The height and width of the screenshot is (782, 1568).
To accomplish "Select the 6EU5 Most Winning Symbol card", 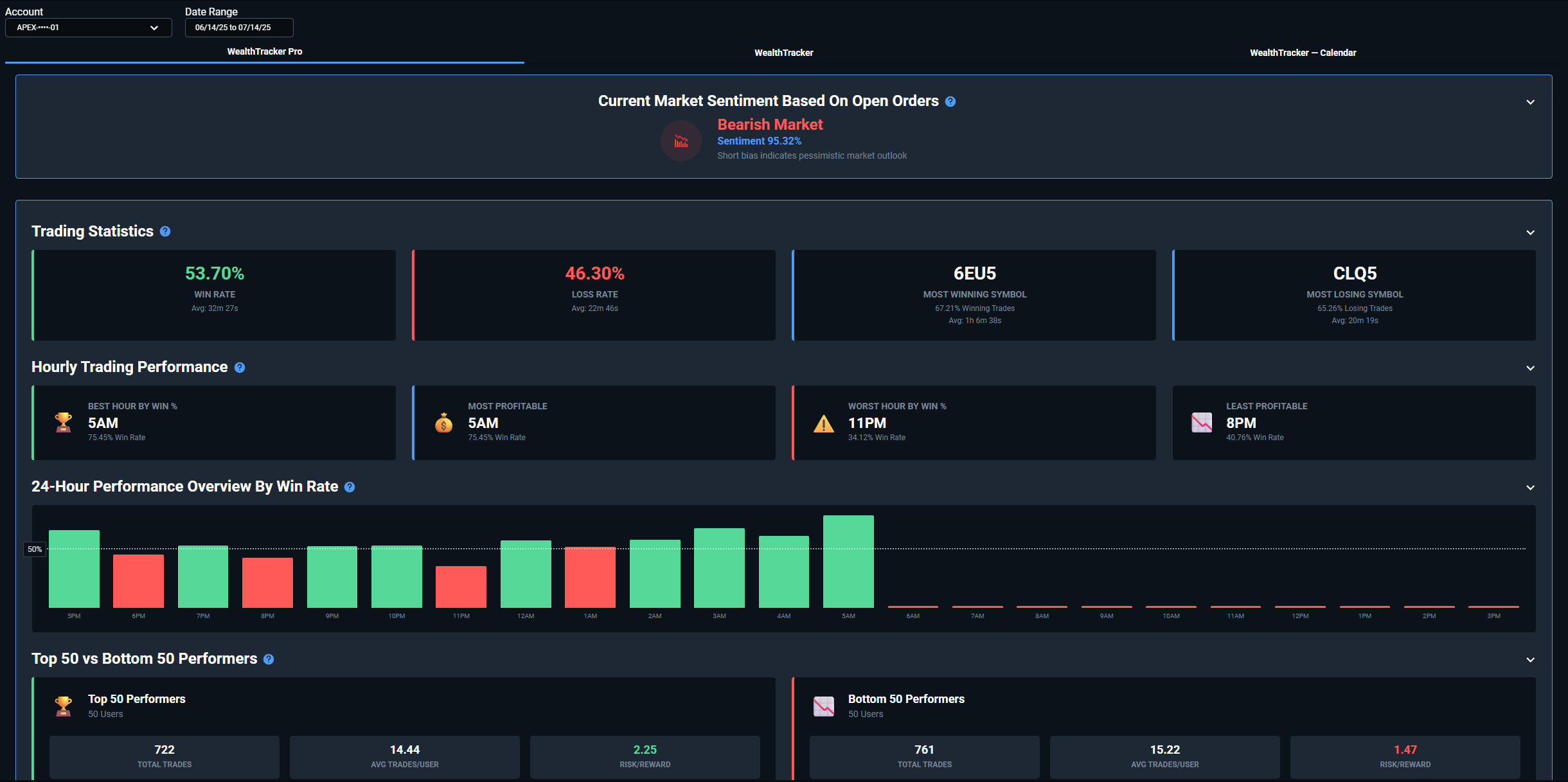I will pyautogui.click(x=974, y=295).
